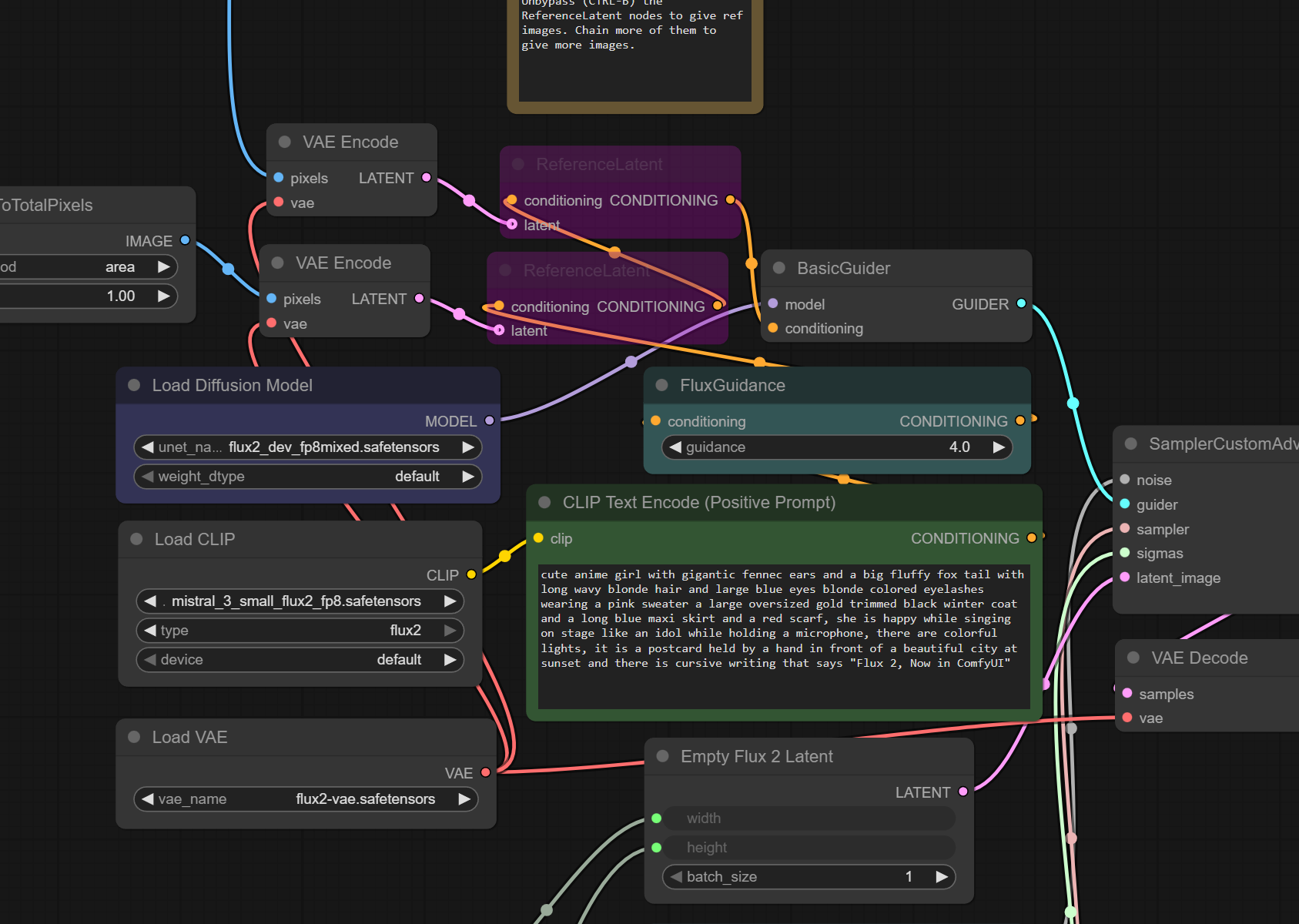The image size is (1299, 924).
Task: Select the BasicGuider node title
Action: 843,268
